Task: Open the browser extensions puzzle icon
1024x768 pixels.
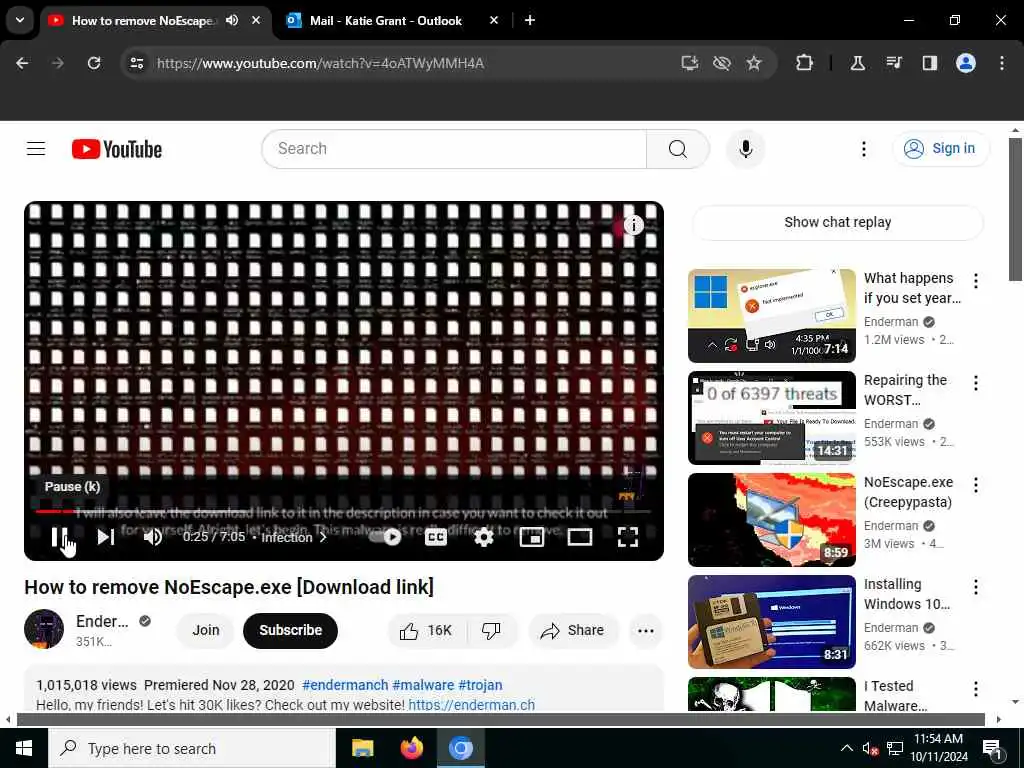Action: (x=805, y=63)
